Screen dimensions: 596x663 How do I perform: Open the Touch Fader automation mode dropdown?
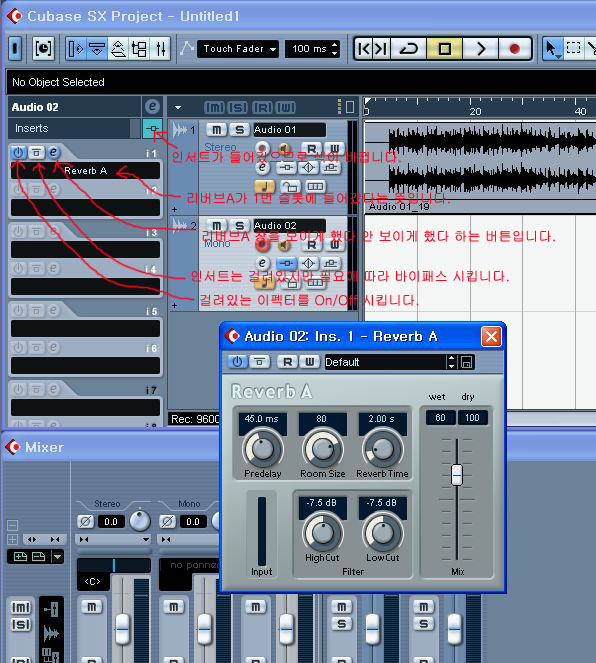pyautogui.click(x=238, y=49)
